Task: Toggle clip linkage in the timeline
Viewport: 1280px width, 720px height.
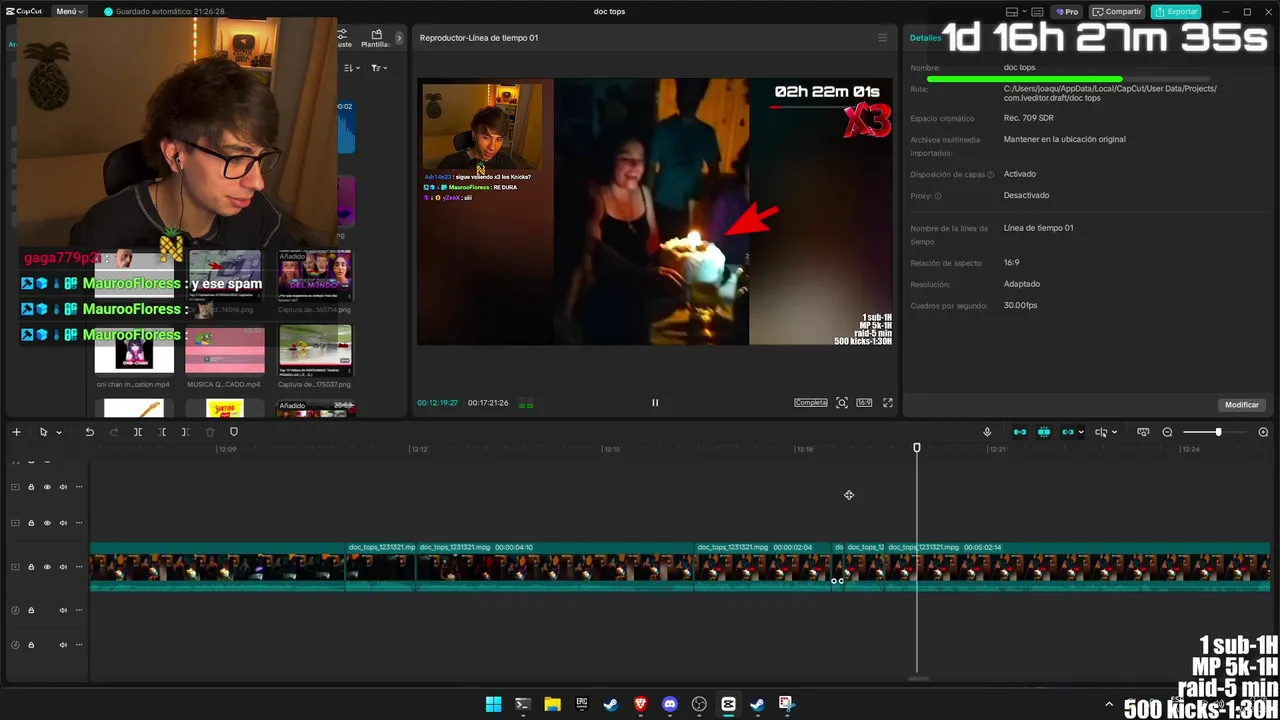Action: coord(1068,432)
